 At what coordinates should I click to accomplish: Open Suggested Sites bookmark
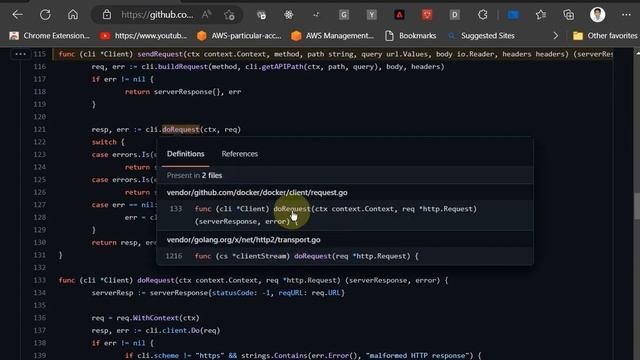481,36
